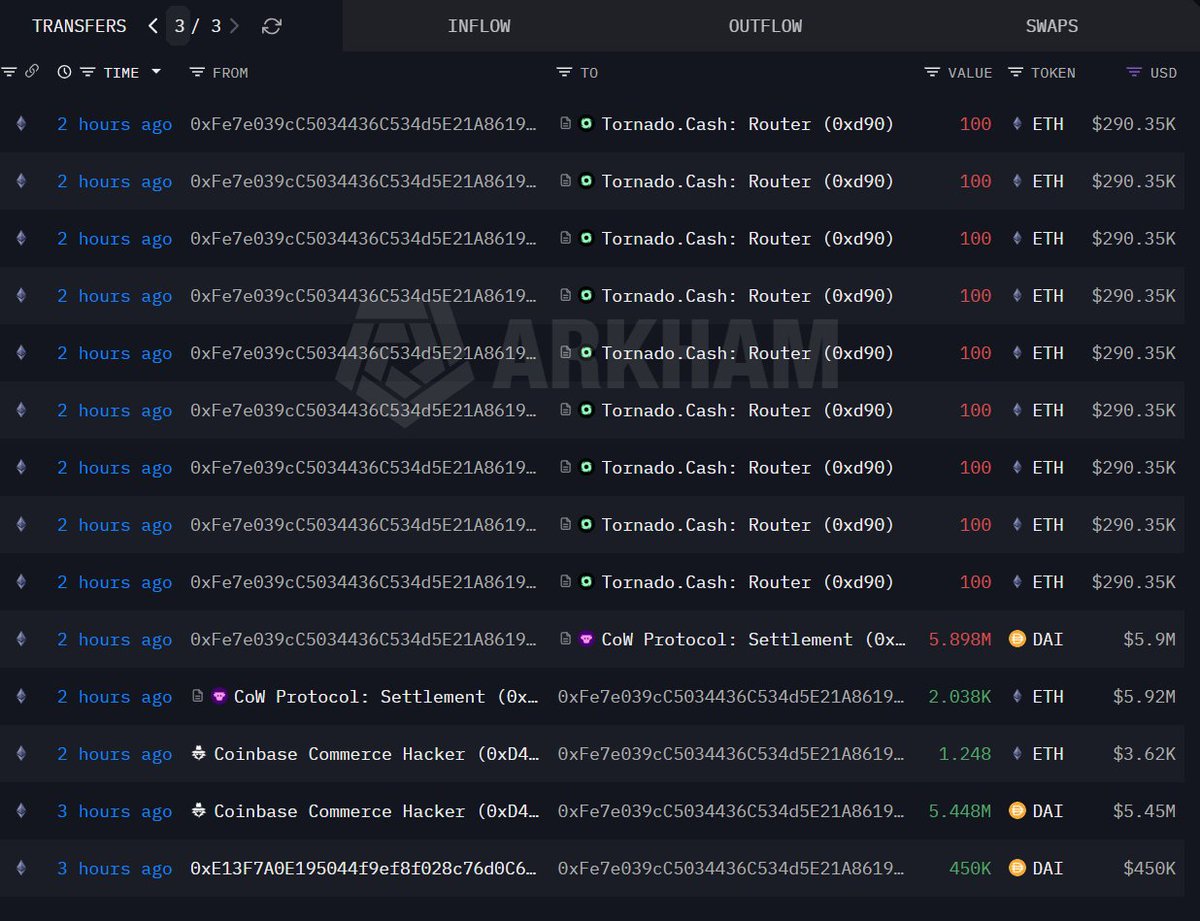Click the $450K USD amount
The width and height of the screenshot is (1200, 921).
(1149, 868)
